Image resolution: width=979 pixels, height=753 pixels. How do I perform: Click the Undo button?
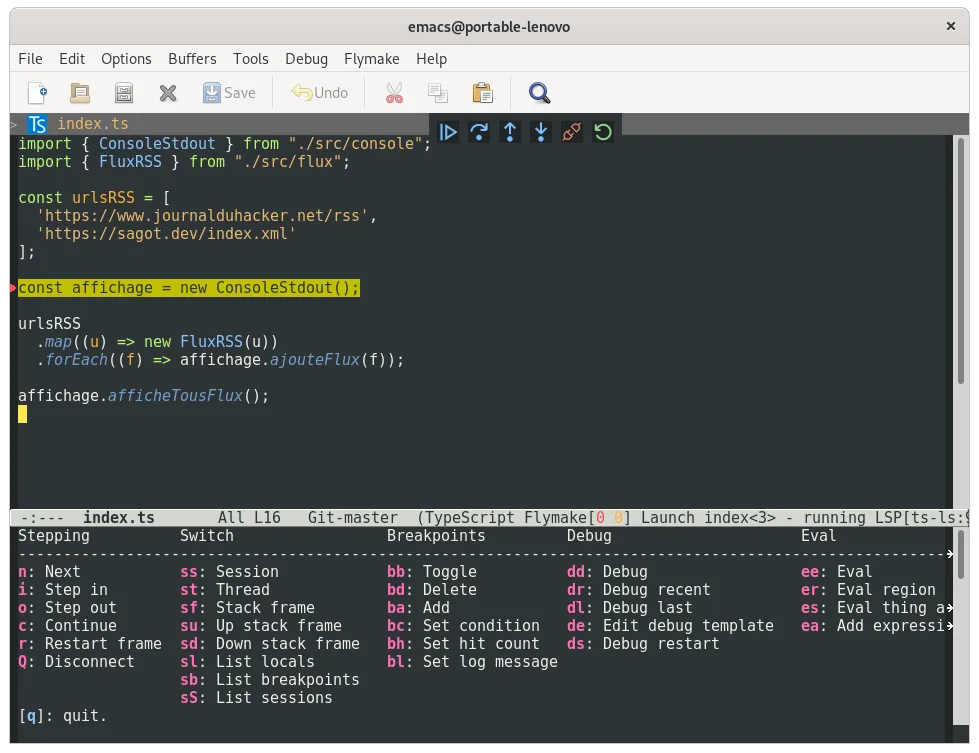[319, 92]
